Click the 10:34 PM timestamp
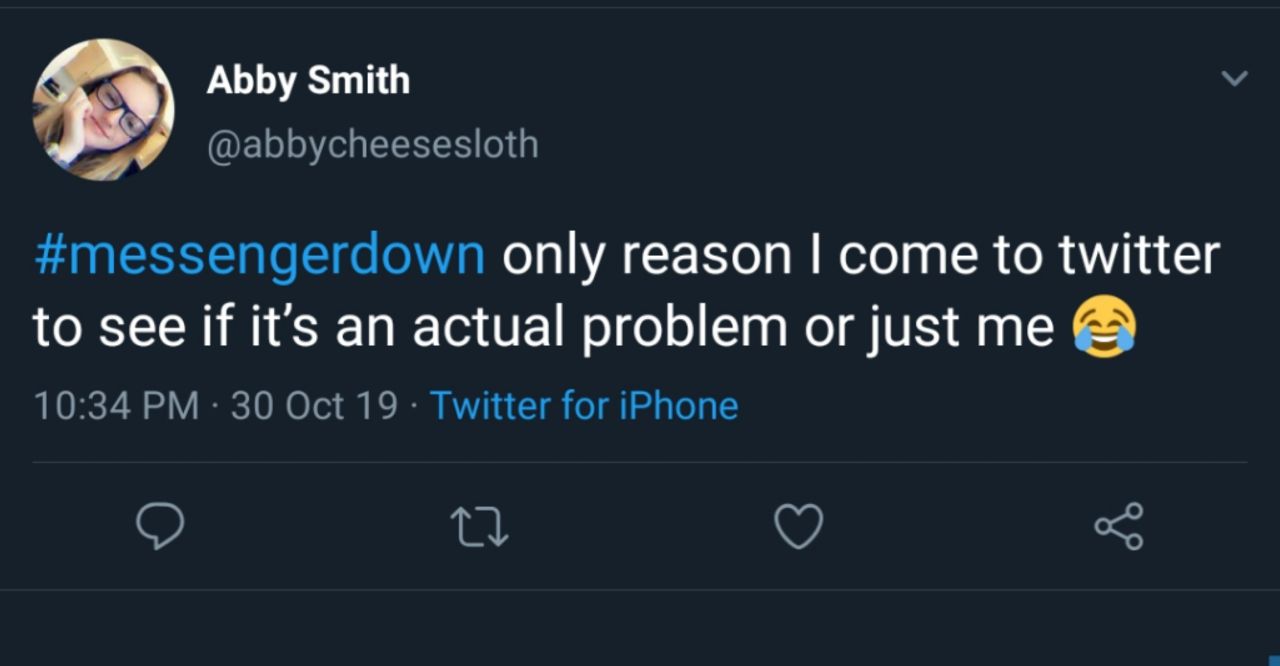This screenshot has width=1280, height=666. 116,406
